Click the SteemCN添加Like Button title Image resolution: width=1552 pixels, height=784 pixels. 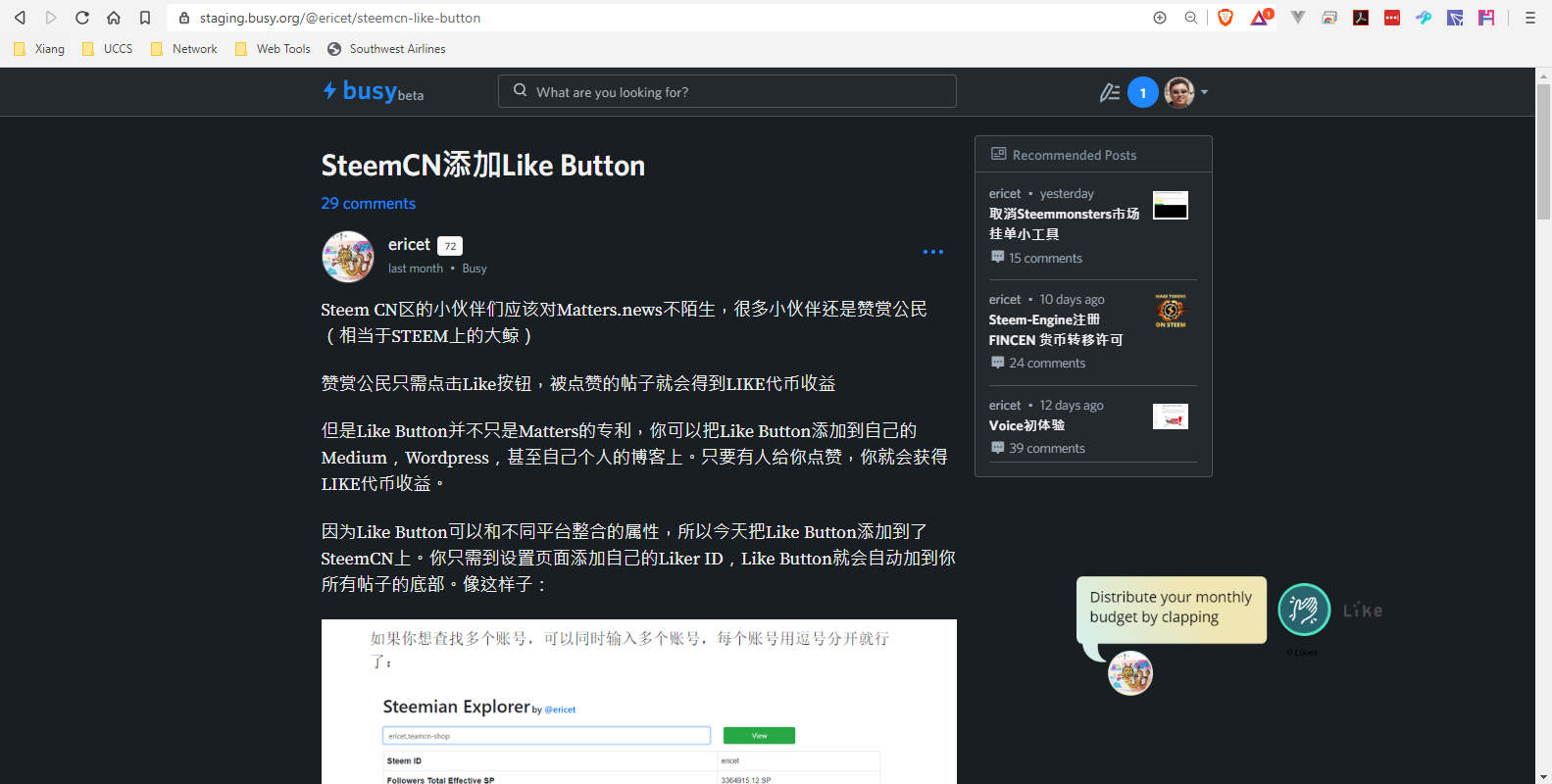pos(483,165)
